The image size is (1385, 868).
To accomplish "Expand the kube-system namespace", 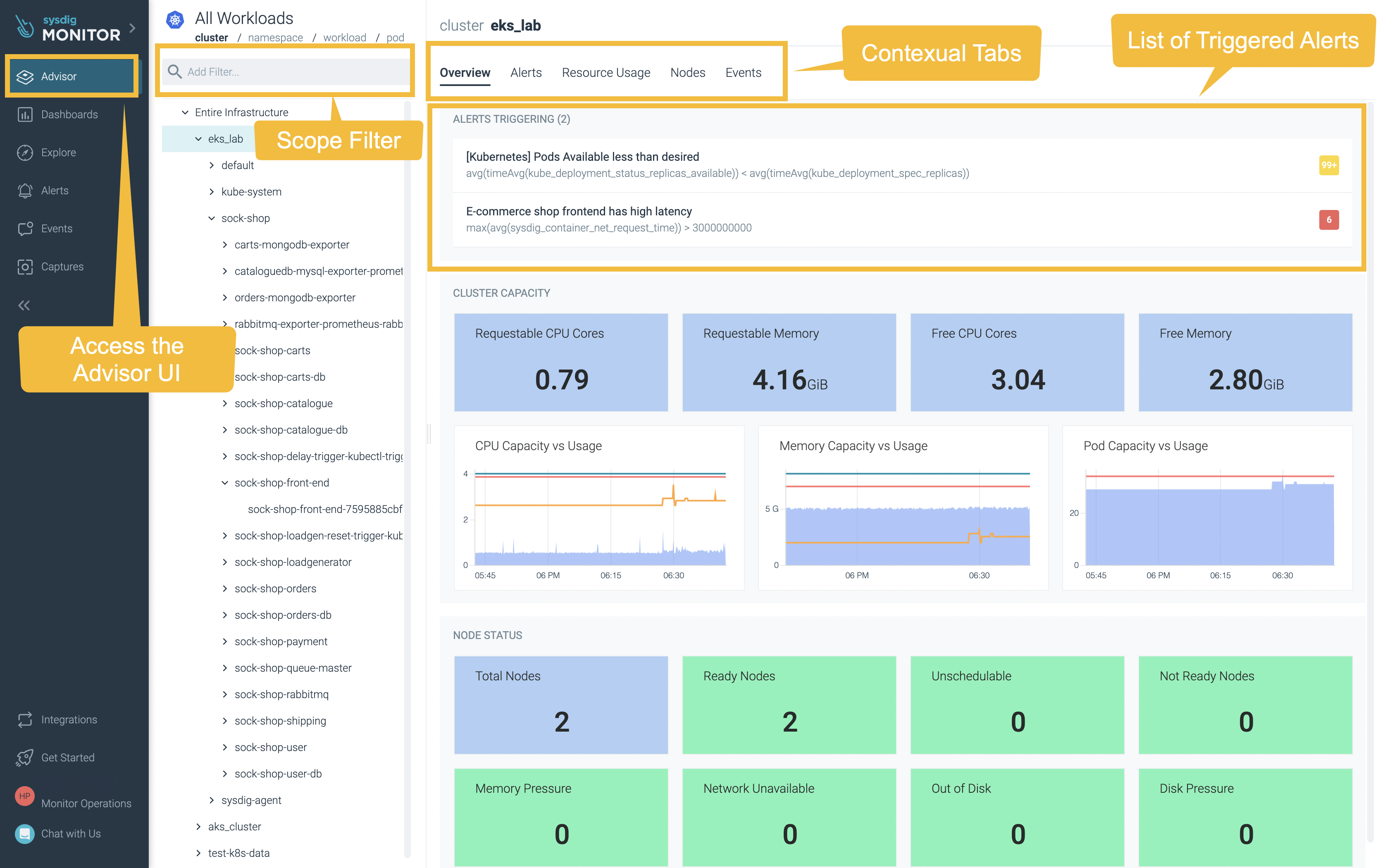I will pyautogui.click(x=212, y=192).
